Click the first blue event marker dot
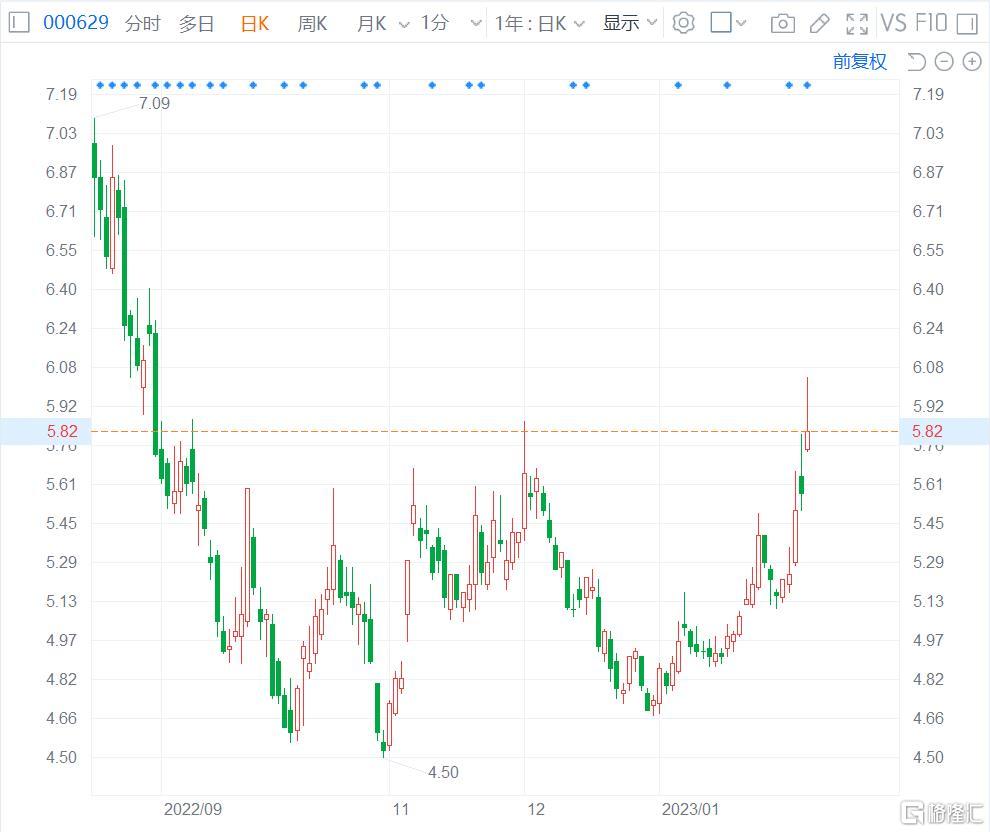 pos(100,85)
